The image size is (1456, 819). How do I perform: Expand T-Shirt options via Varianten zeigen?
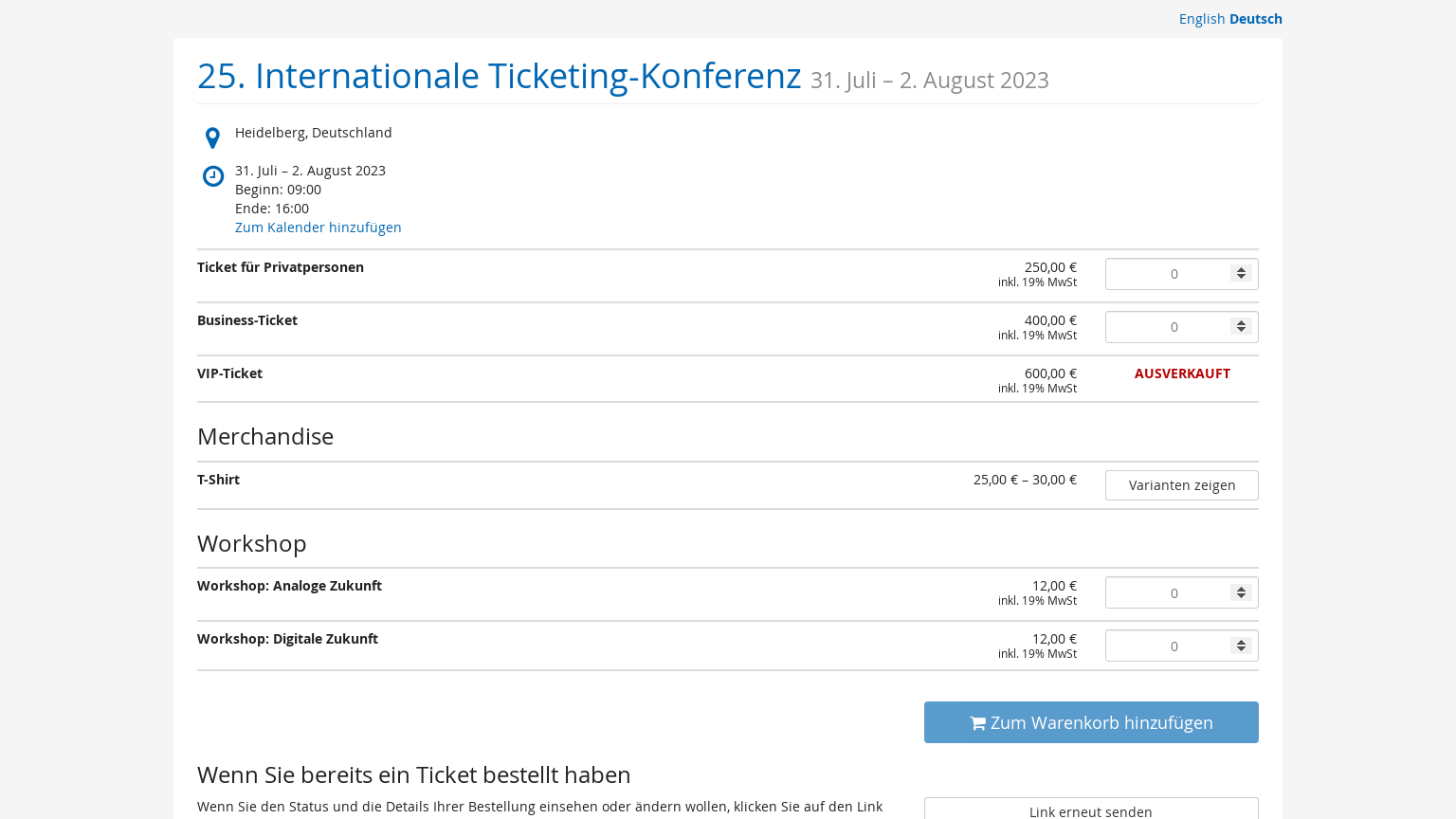(x=1181, y=485)
